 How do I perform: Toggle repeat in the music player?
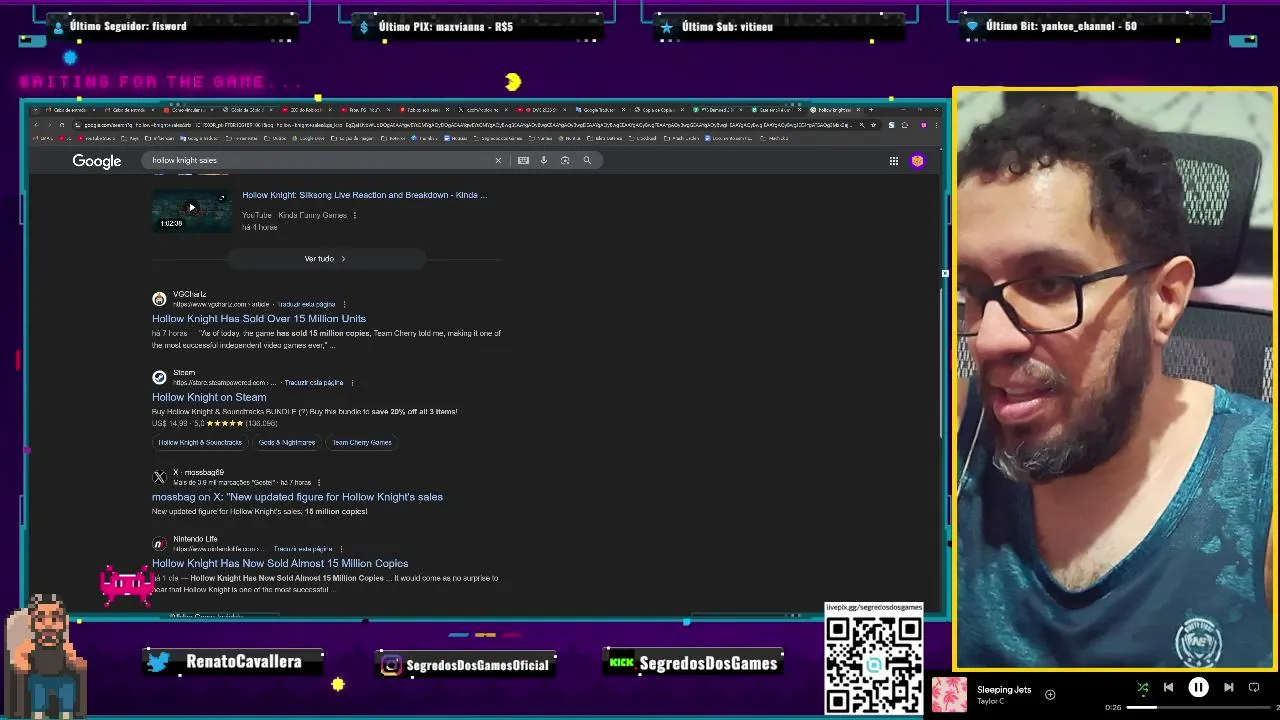pos(1254,687)
